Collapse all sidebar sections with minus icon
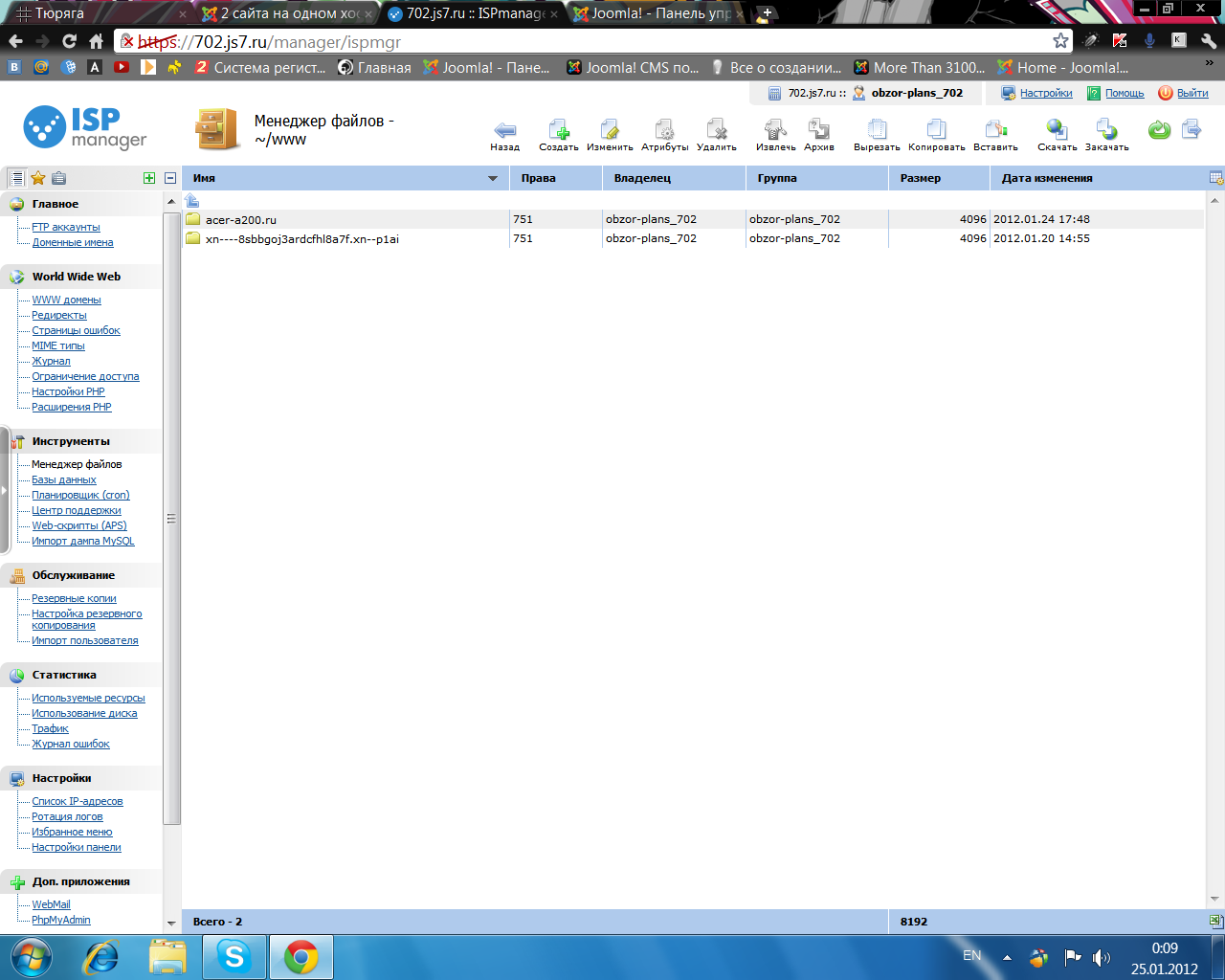The width and height of the screenshot is (1225, 980). pos(170,178)
